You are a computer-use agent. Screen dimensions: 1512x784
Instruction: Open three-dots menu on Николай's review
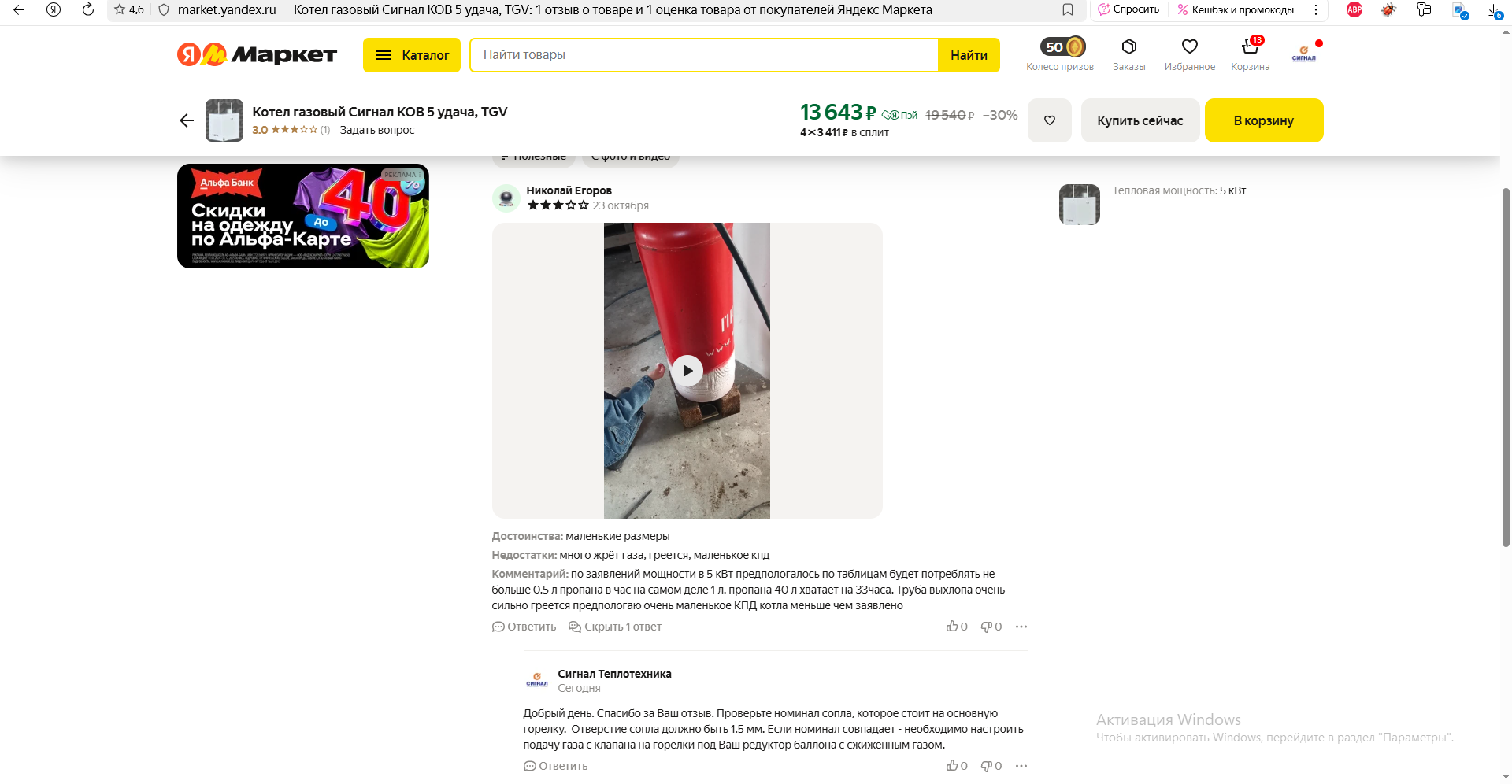tap(1021, 627)
